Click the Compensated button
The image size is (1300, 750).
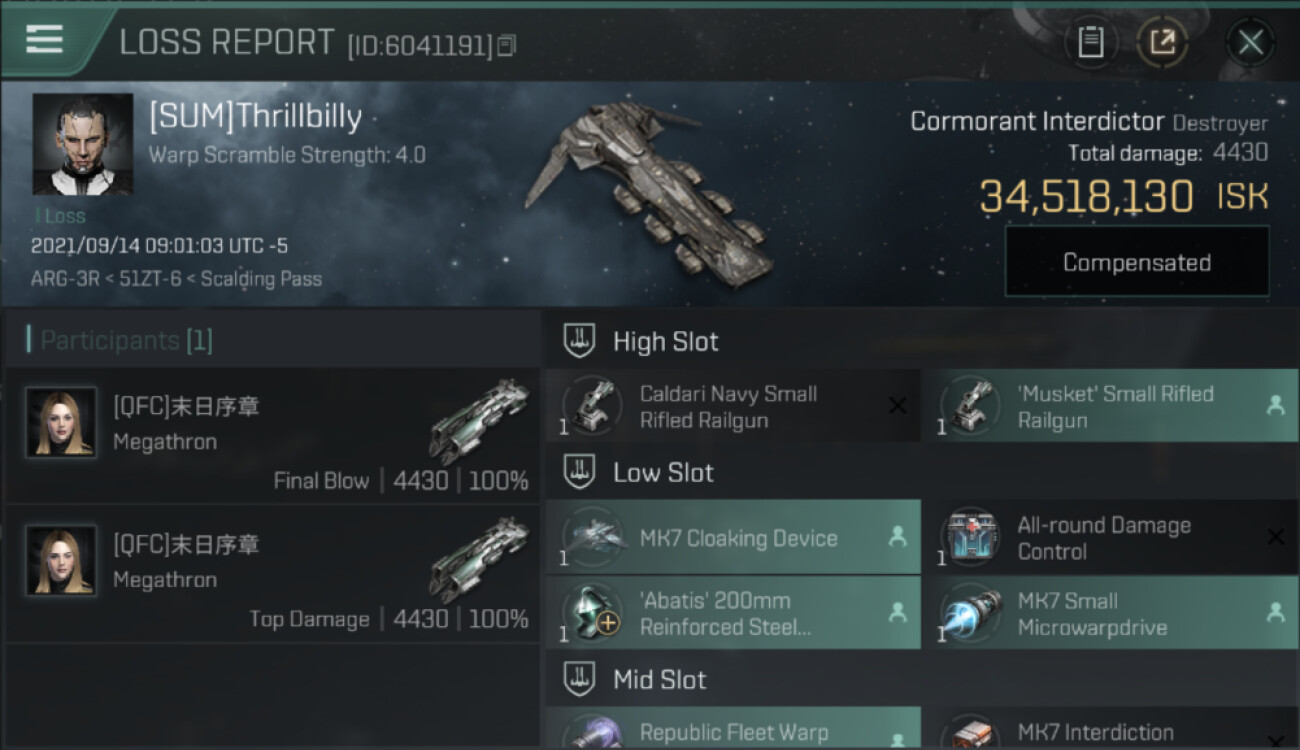[1137, 262]
